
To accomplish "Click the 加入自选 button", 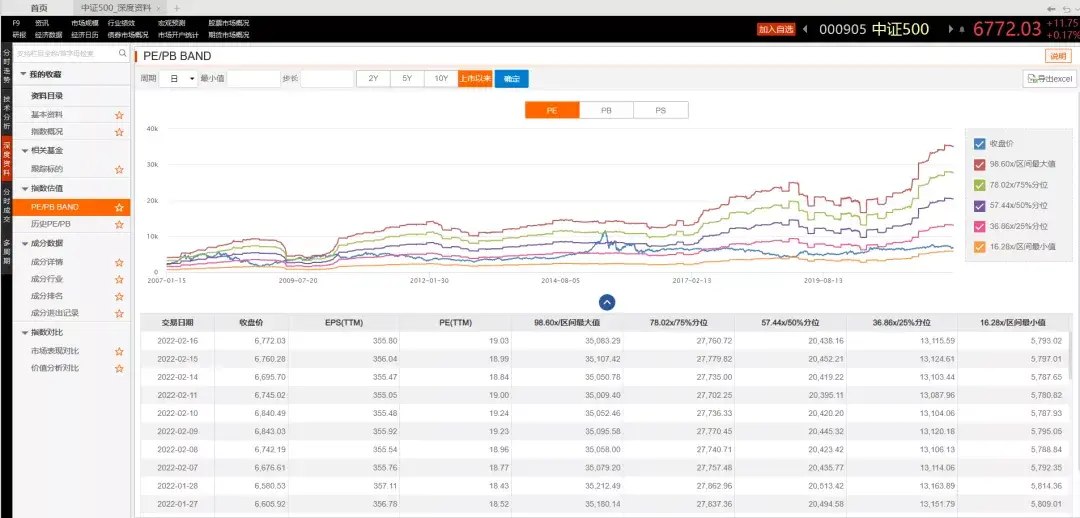I will (x=776, y=30).
